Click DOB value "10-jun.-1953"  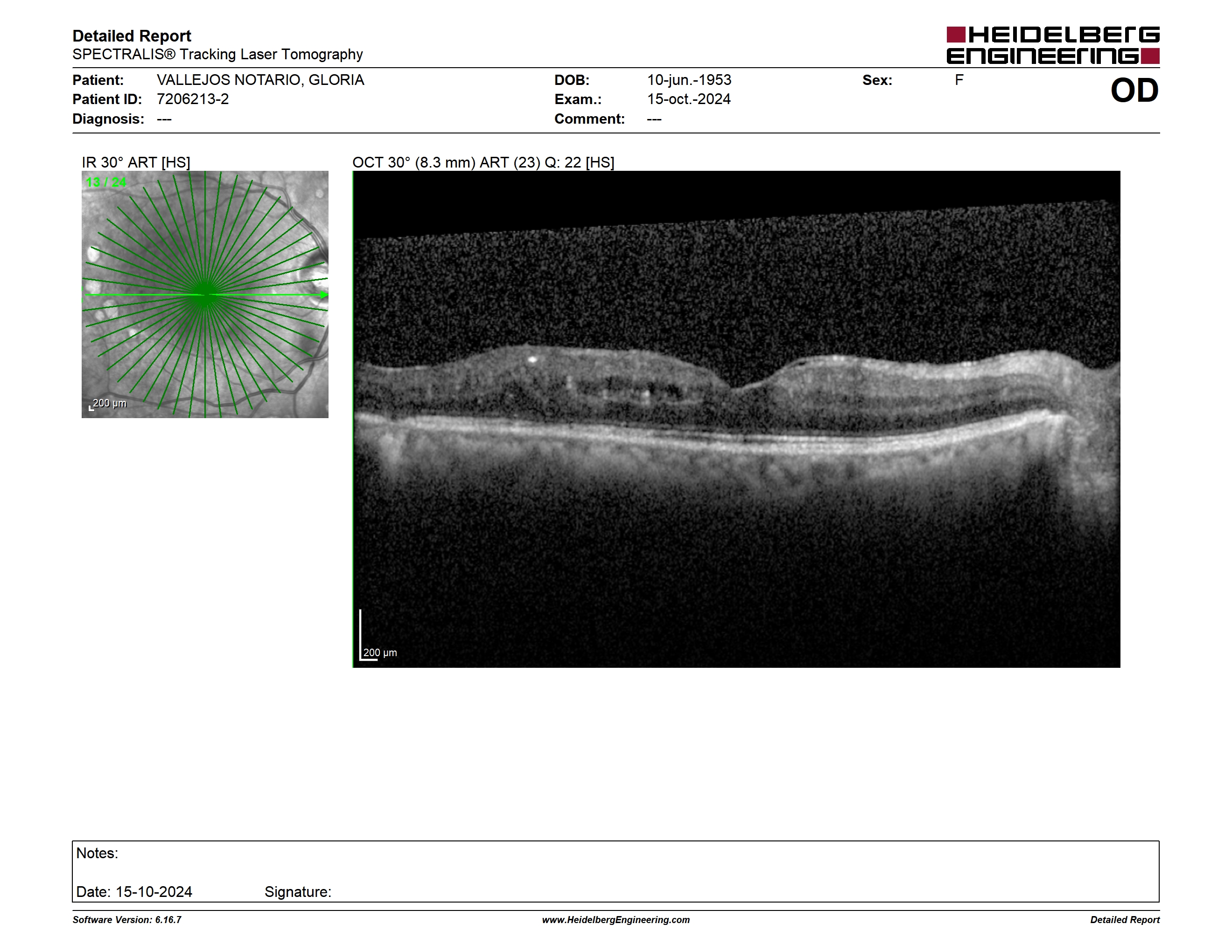689,80
